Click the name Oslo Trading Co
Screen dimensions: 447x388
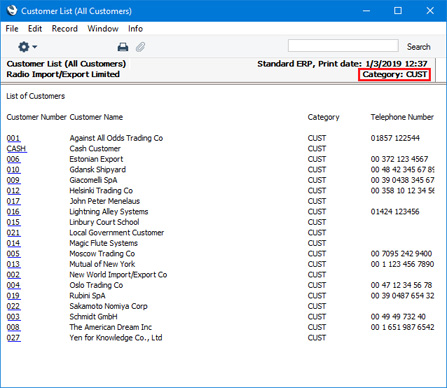[x=96, y=285]
